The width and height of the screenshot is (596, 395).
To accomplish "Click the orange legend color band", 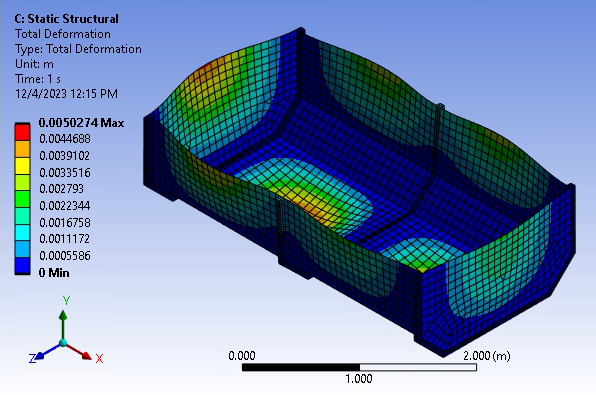I will point(22,149).
